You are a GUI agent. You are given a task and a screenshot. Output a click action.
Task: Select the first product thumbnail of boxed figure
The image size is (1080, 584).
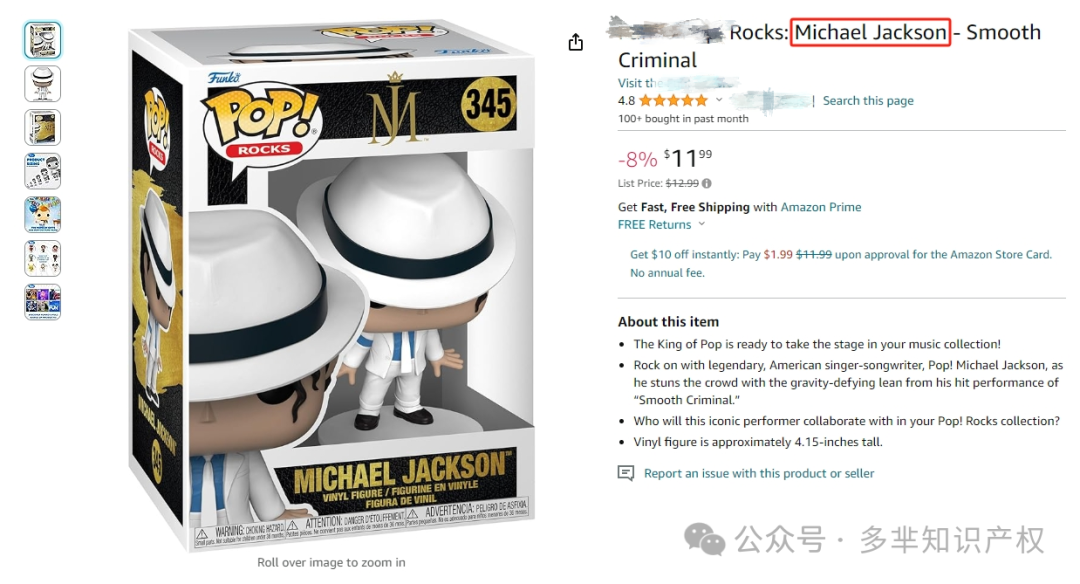click(43, 40)
